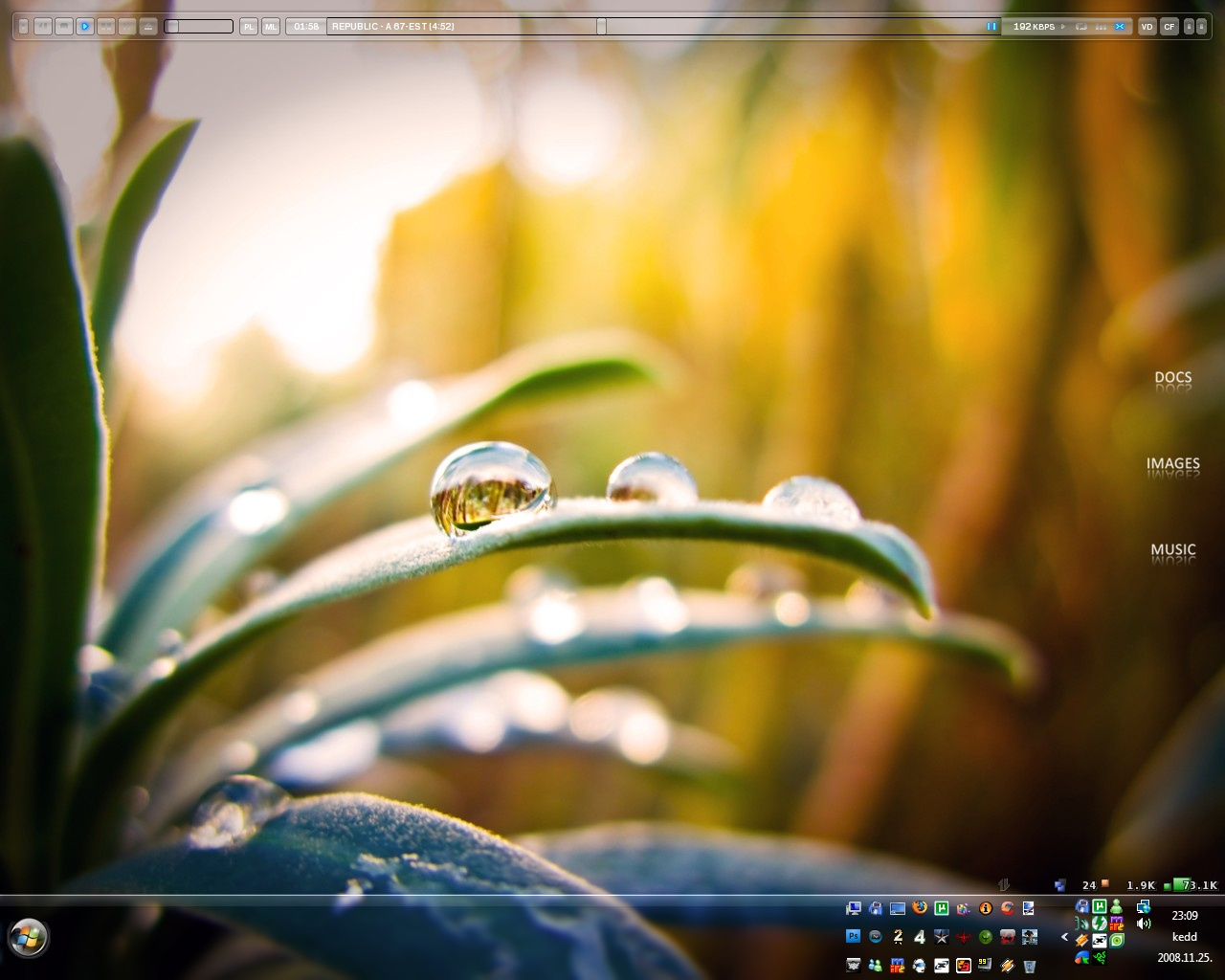Click the pause button in the player bar
The width and height of the screenshot is (1225, 980).
click(x=106, y=26)
